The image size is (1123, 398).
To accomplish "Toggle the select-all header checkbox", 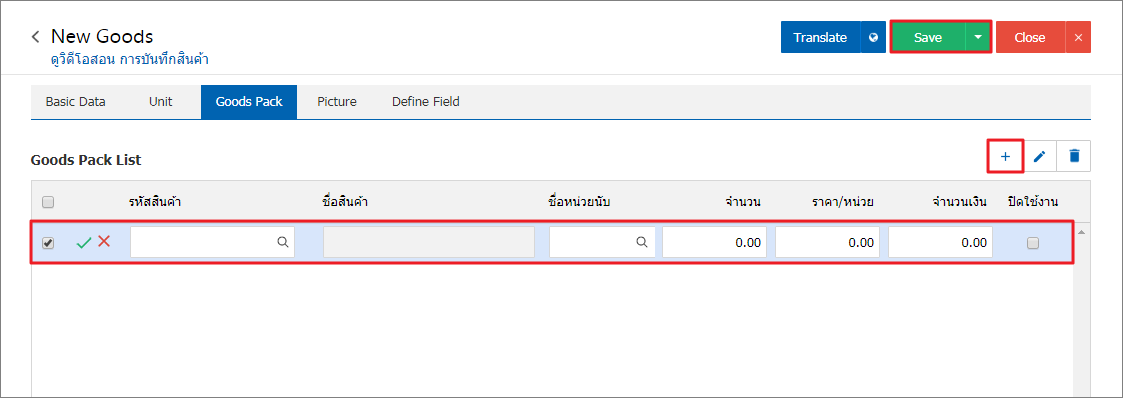I will [48, 203].
